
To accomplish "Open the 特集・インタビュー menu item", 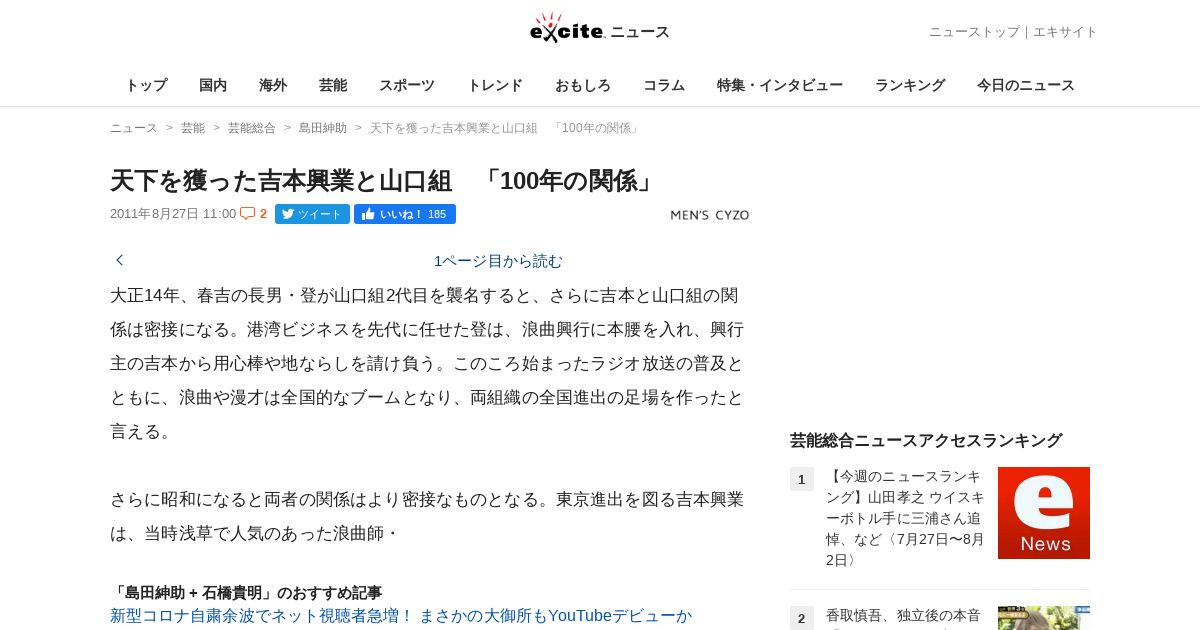I will click(x=780, y=85).
